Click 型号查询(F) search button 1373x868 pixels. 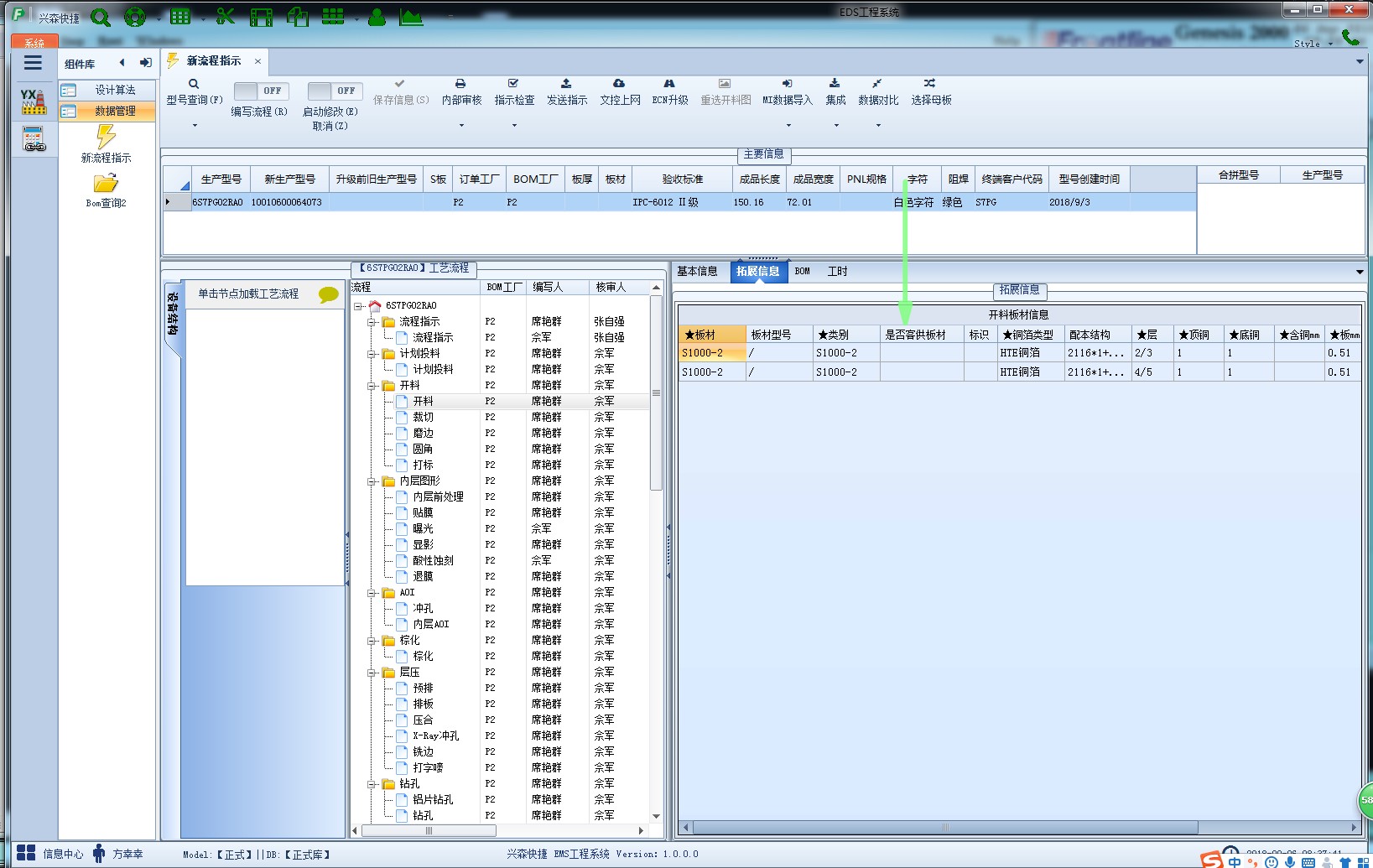(194, 91)
